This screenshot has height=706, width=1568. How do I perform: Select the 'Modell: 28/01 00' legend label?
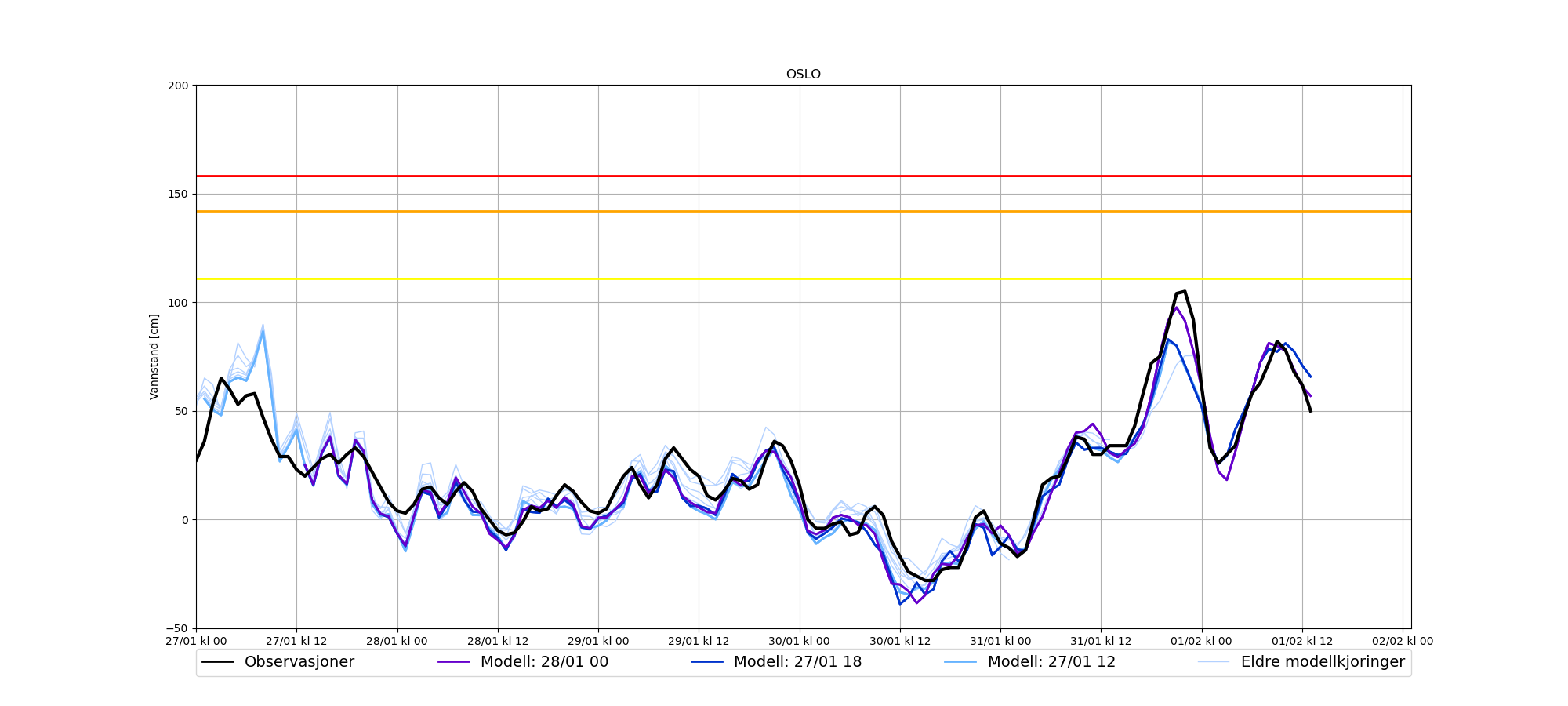point(544,662)
